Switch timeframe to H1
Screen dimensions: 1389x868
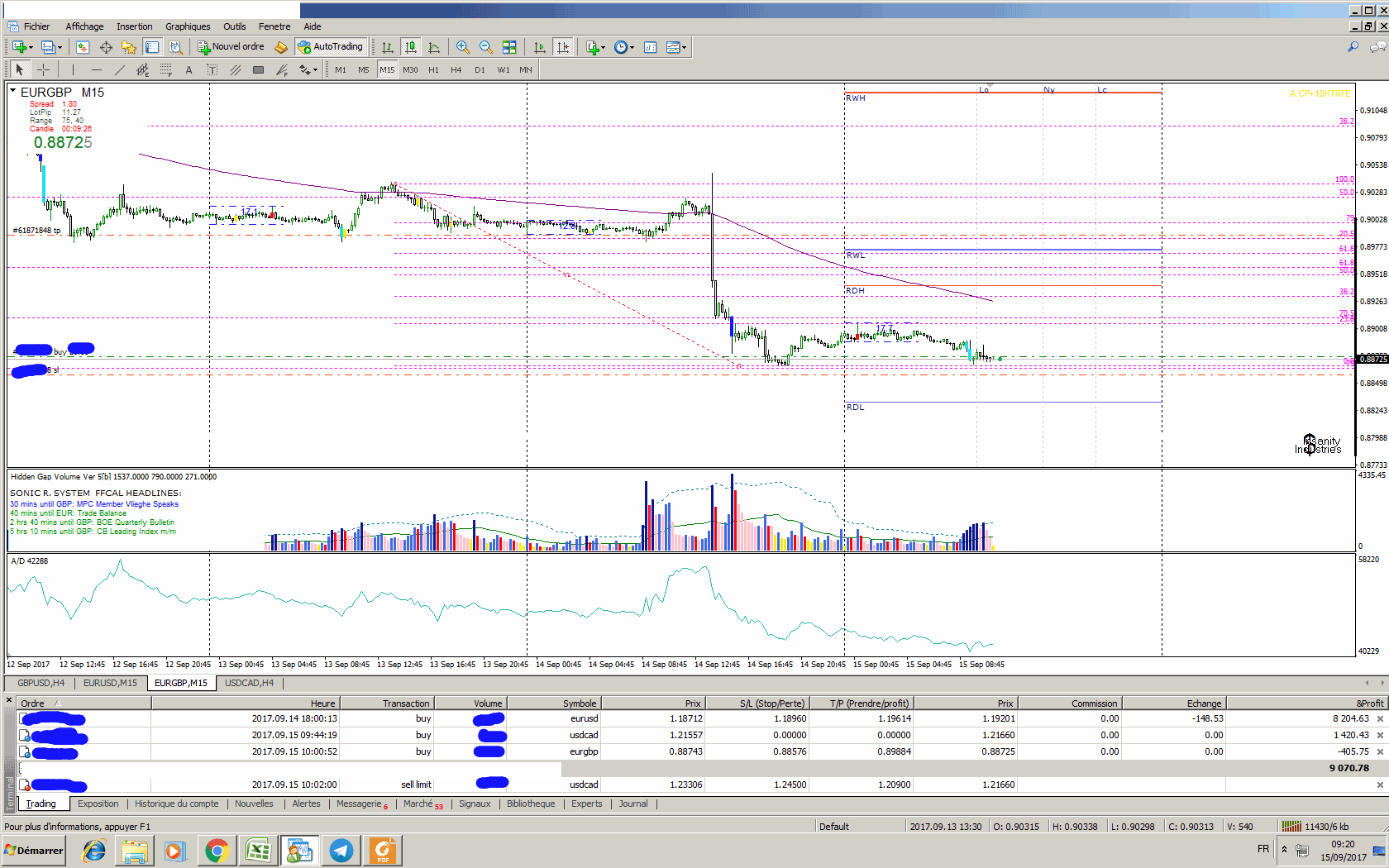[x=433, y=70]
